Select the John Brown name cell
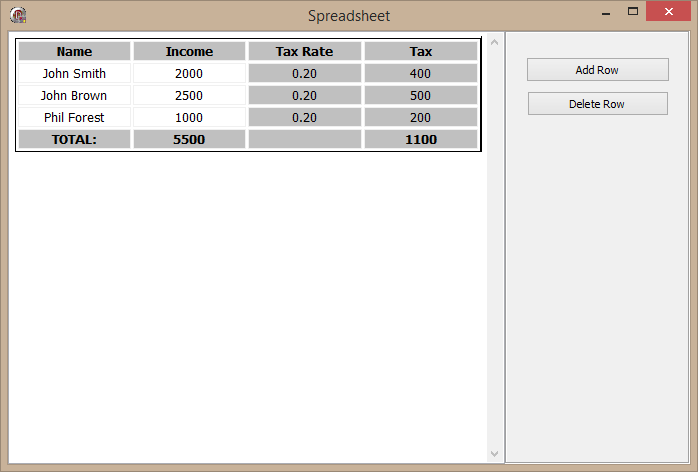 pos(74,95)
